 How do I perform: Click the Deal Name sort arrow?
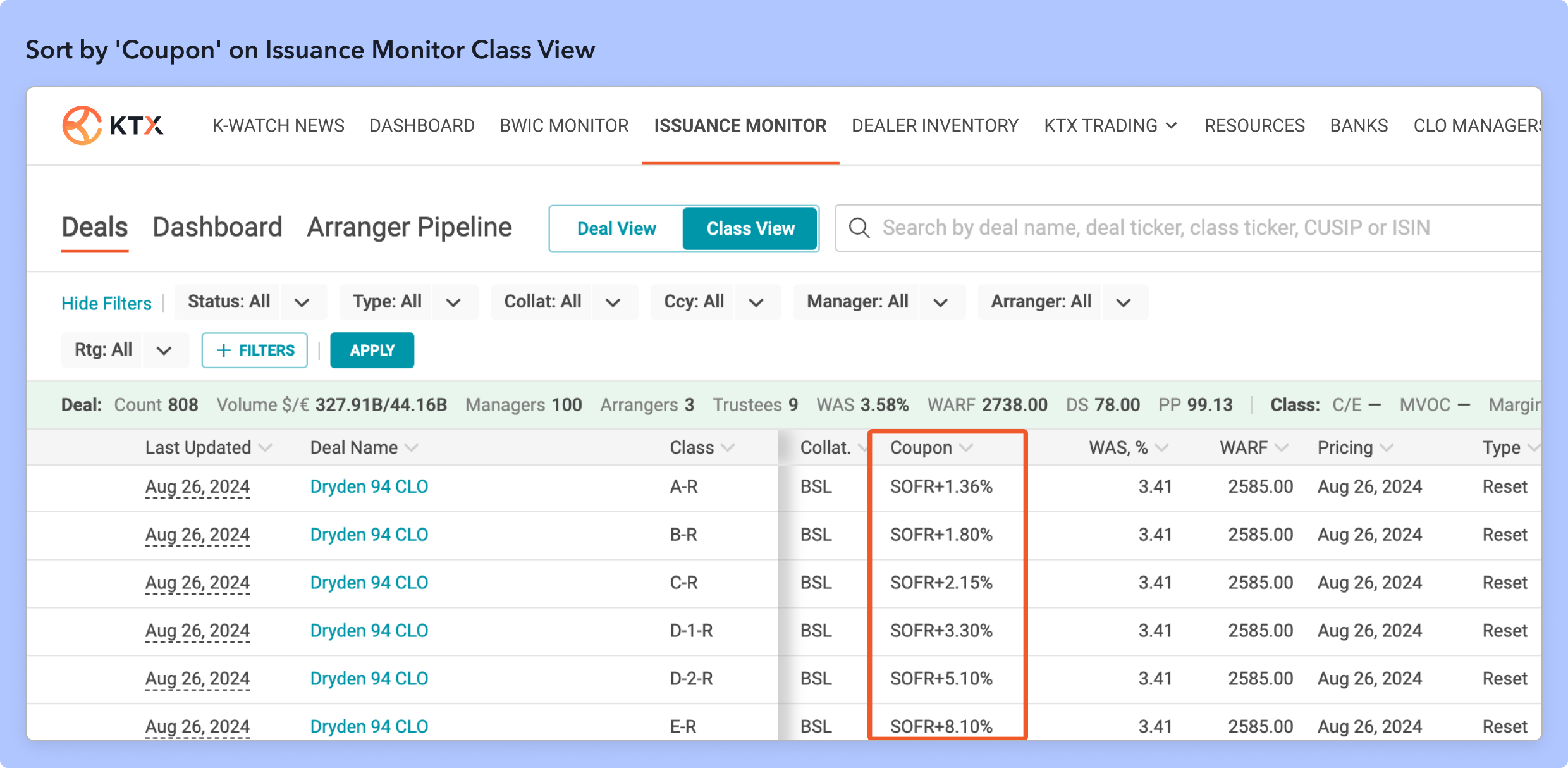point(412,448)
